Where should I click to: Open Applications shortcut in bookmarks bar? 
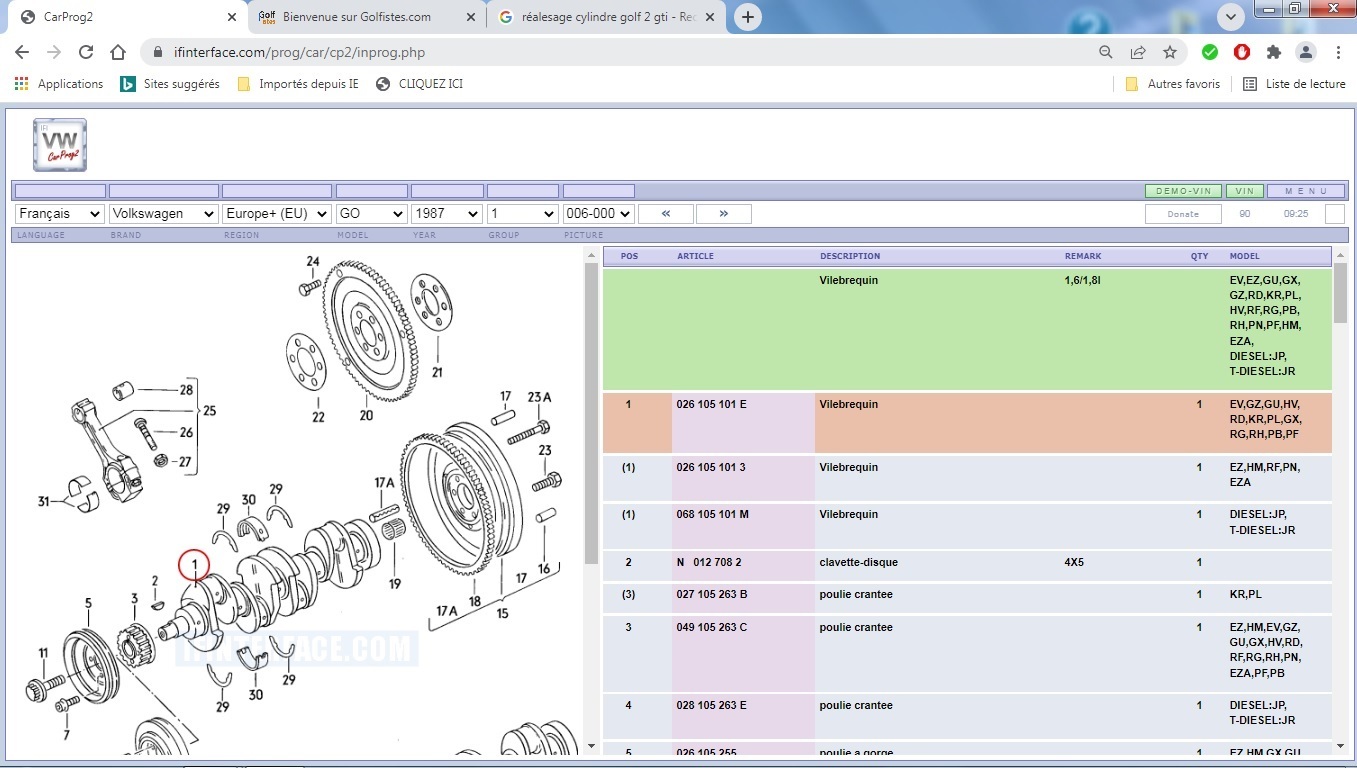pyautogui.click(x=59, y=84)
